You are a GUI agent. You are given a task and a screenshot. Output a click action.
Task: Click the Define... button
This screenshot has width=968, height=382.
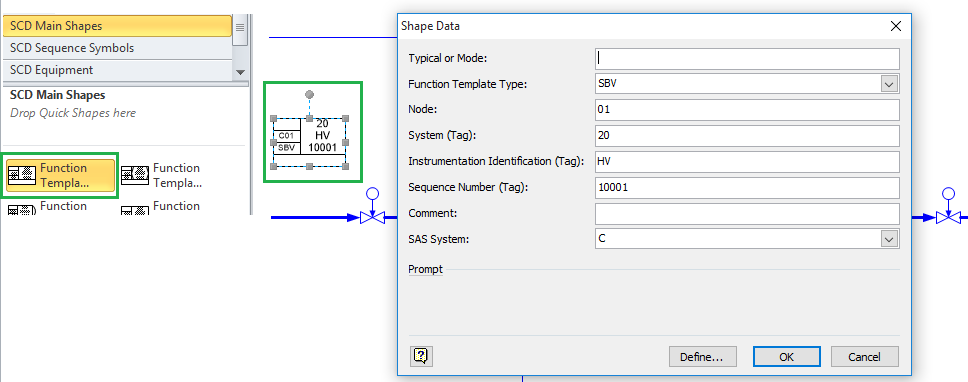pos(703,357)
